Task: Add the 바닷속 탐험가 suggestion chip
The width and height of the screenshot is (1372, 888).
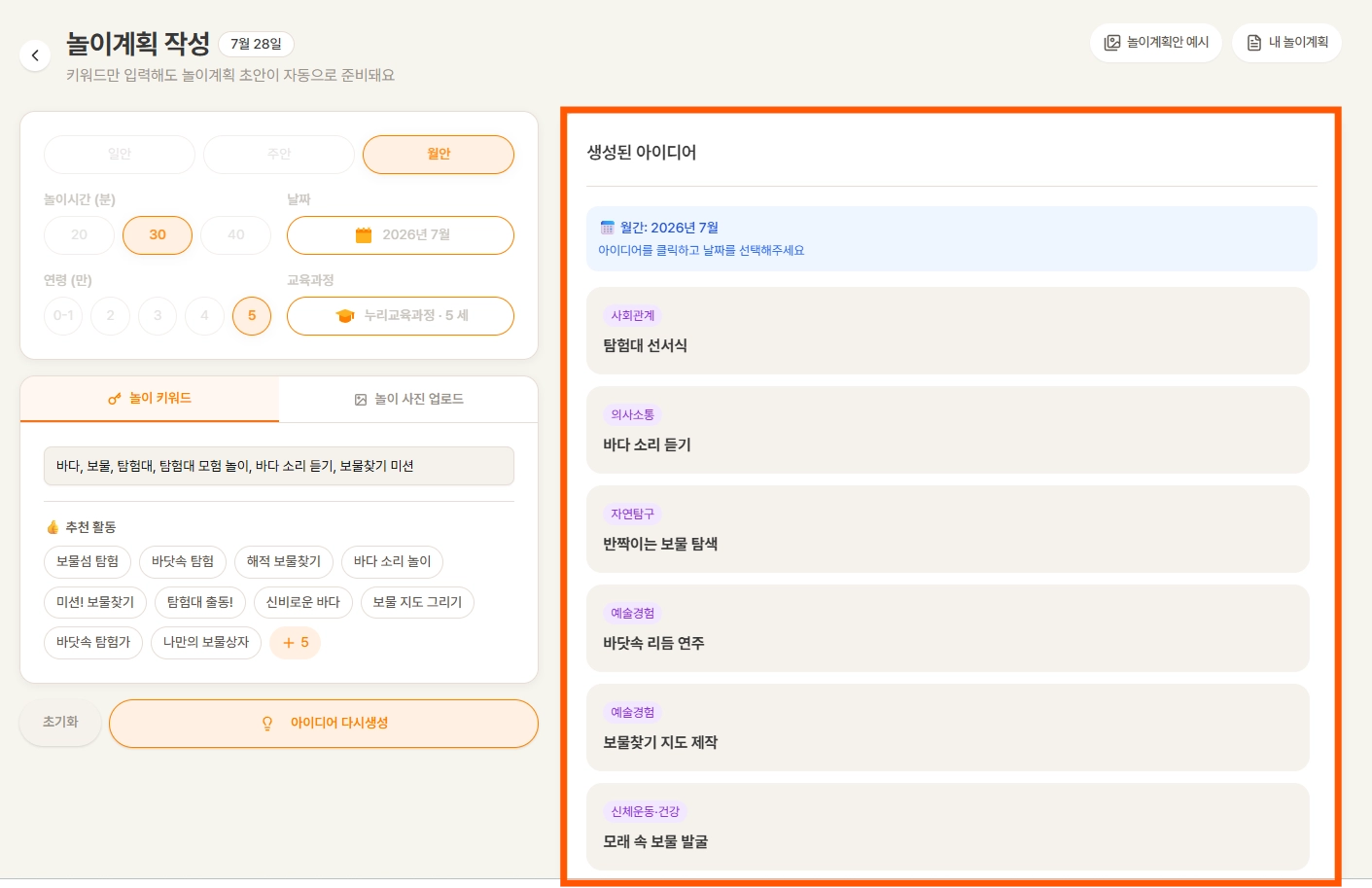Action: (93, 643)
